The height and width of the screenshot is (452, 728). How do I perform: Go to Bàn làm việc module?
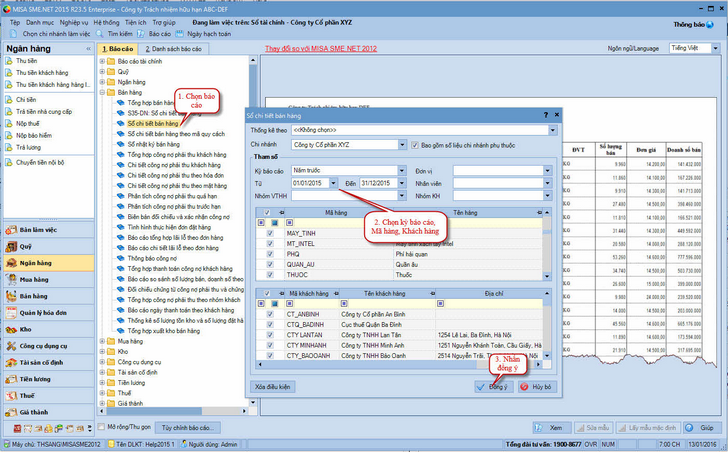[x=49, y=230]
